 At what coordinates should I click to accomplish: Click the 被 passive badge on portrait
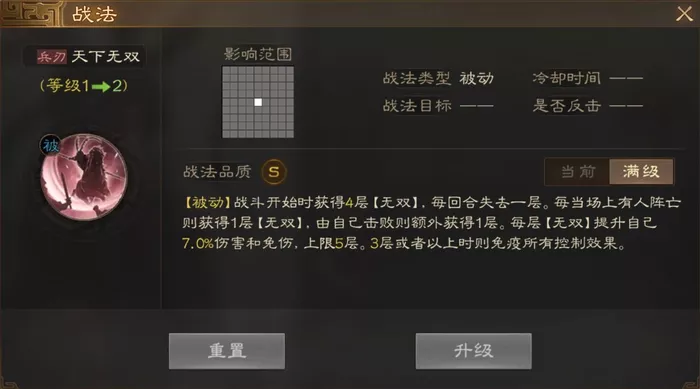[51, 145]
